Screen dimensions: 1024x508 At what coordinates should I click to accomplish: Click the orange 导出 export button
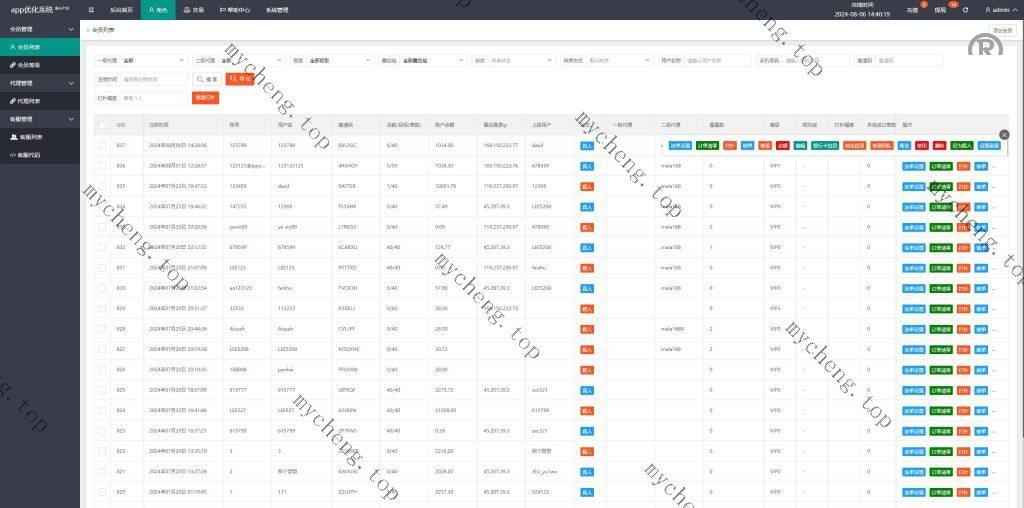(239, 79)
